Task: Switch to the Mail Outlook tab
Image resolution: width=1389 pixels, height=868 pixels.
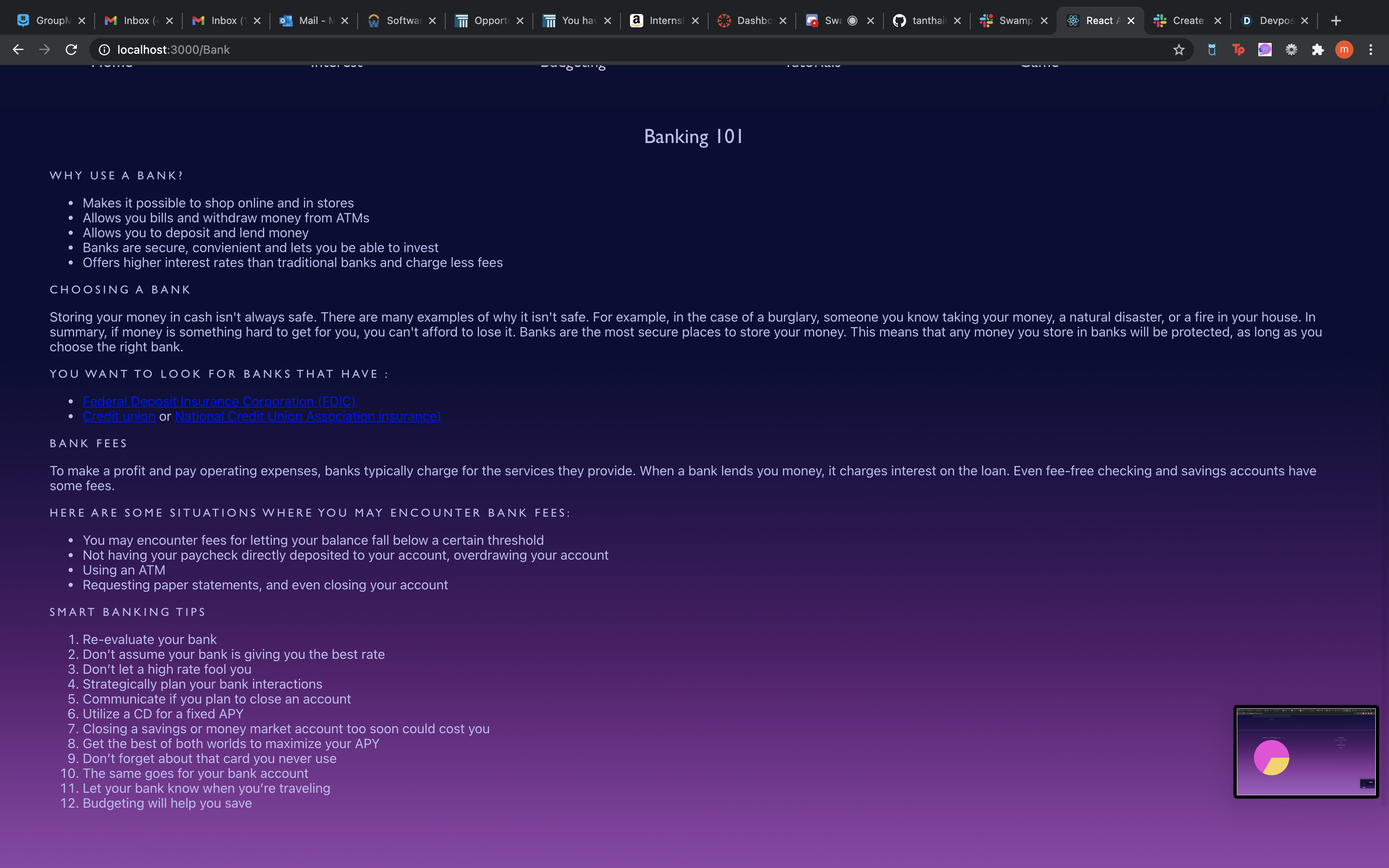Action: pyautogui.click(x=310, y=21)
